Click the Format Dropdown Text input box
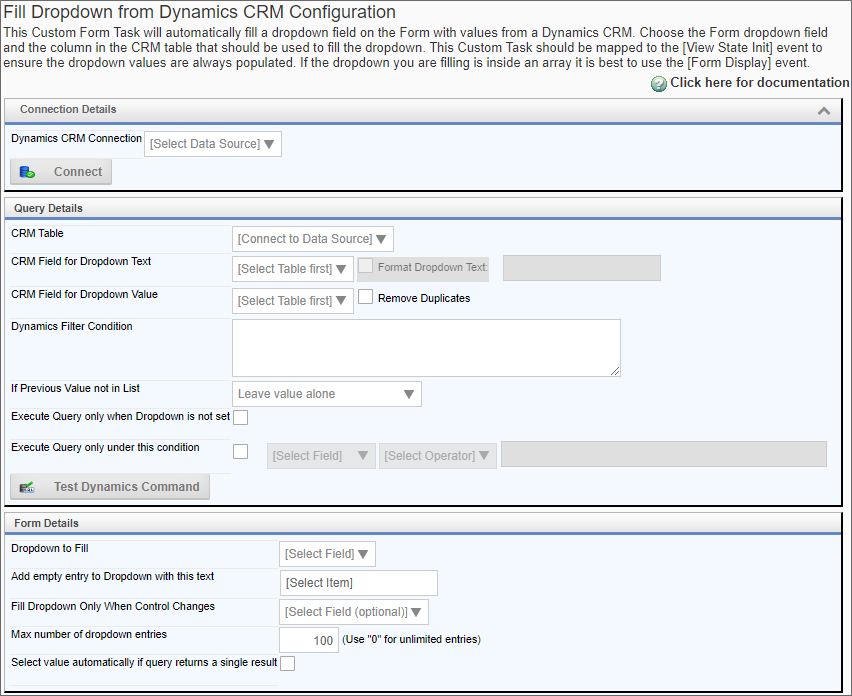Viewport: 852px width, 696px height. pos(581,268)
